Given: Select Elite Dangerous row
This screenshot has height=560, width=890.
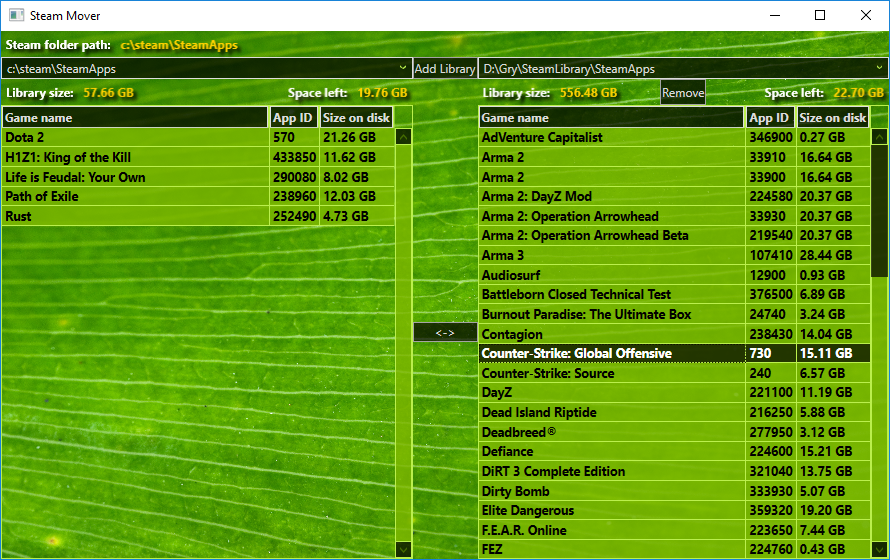Looking at the screenshot, I should click(674, 511).
